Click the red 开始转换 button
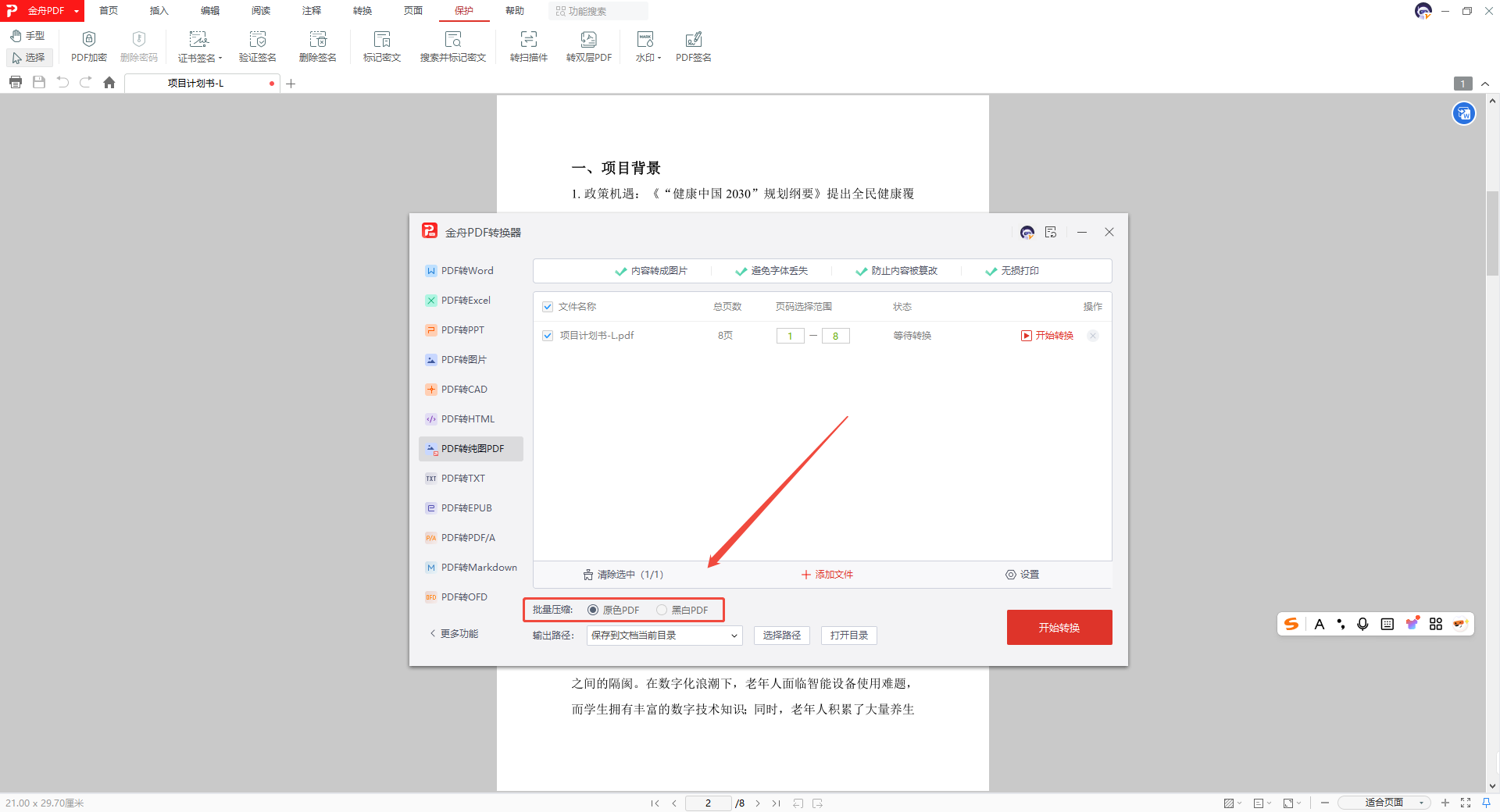1500x812 pixels. 1059,628
